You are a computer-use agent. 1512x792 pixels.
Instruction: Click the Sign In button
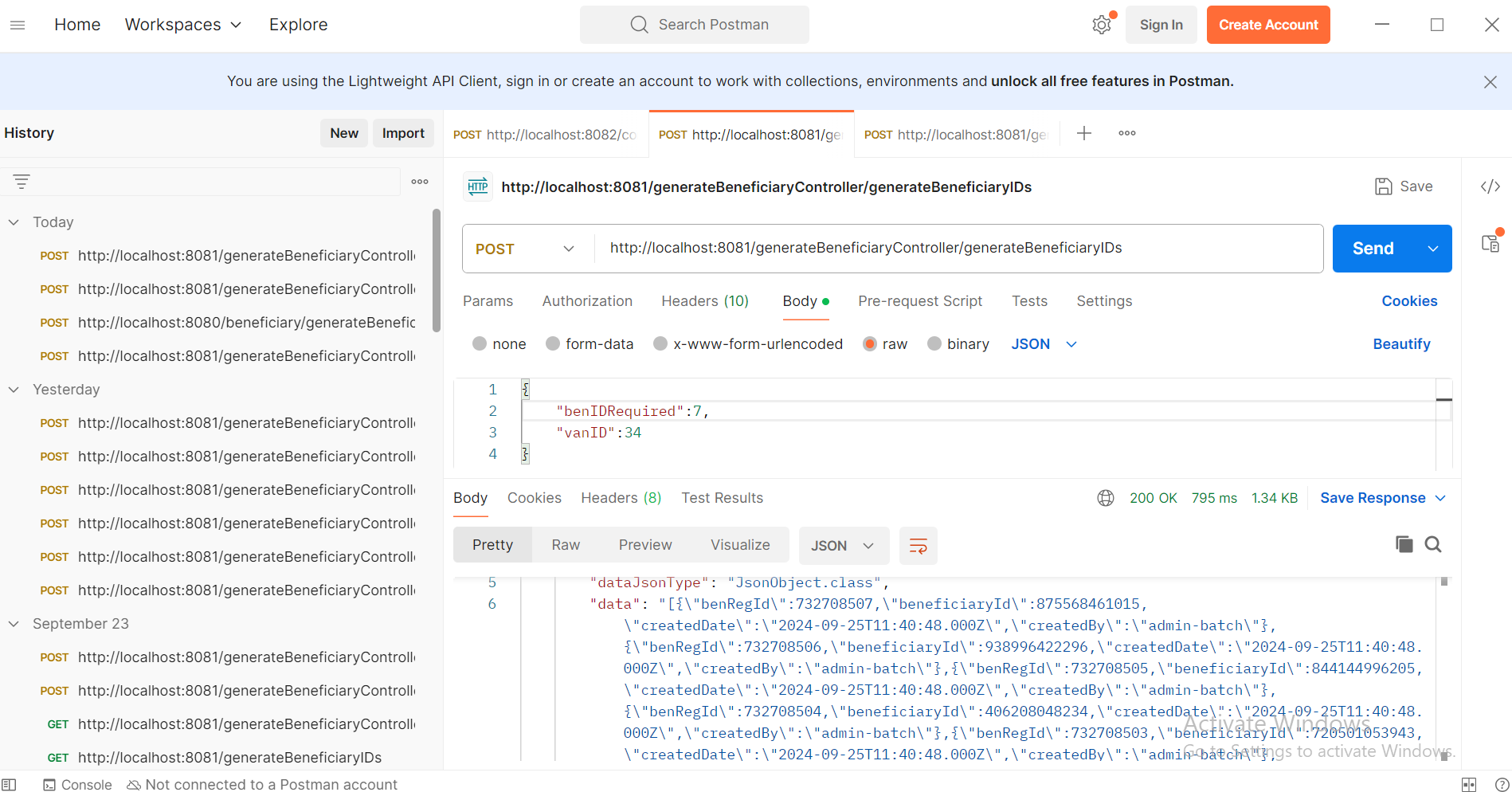tap(1161, 25)
